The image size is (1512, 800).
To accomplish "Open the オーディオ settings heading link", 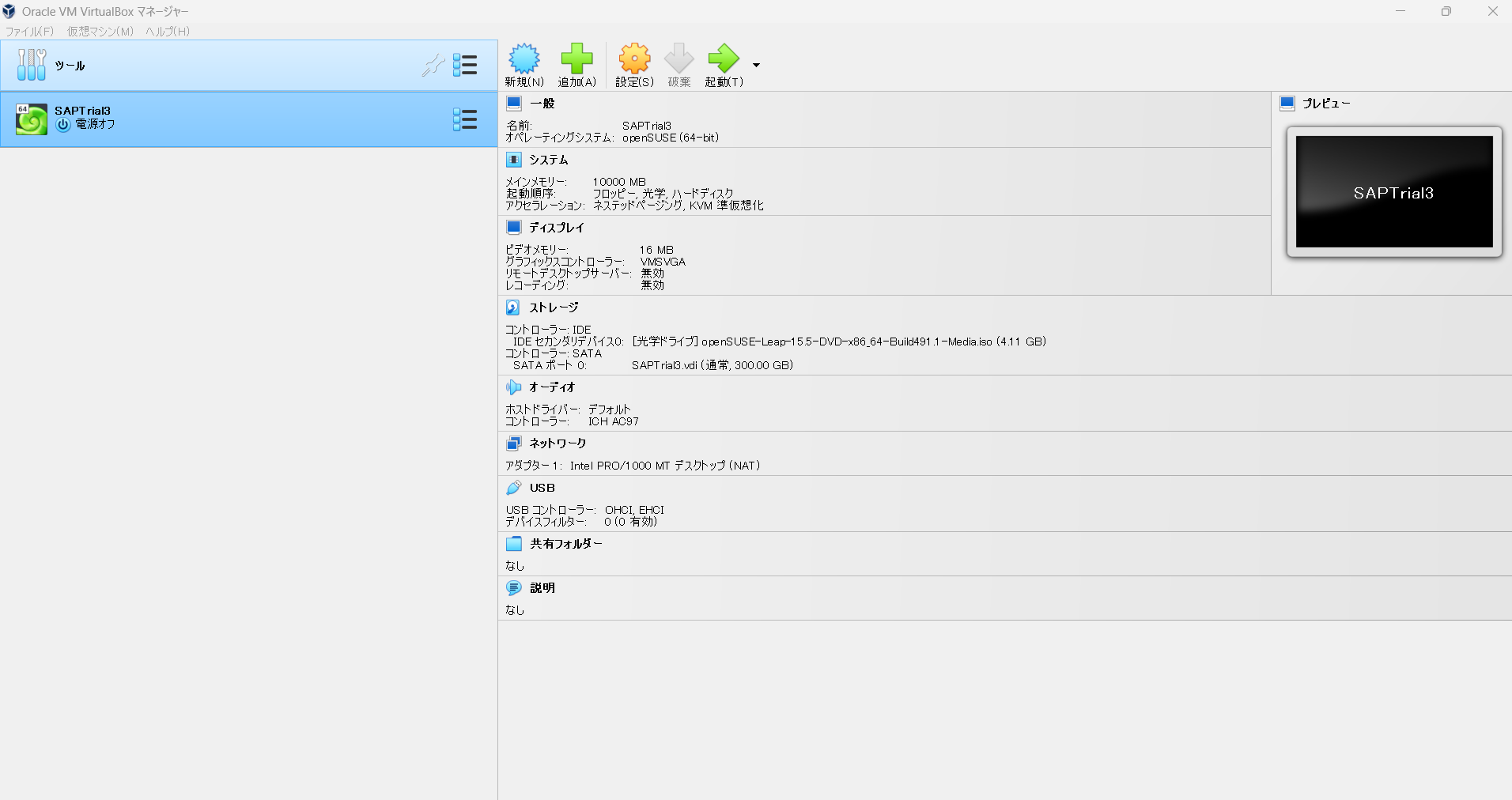I will [x=552, y=387].
